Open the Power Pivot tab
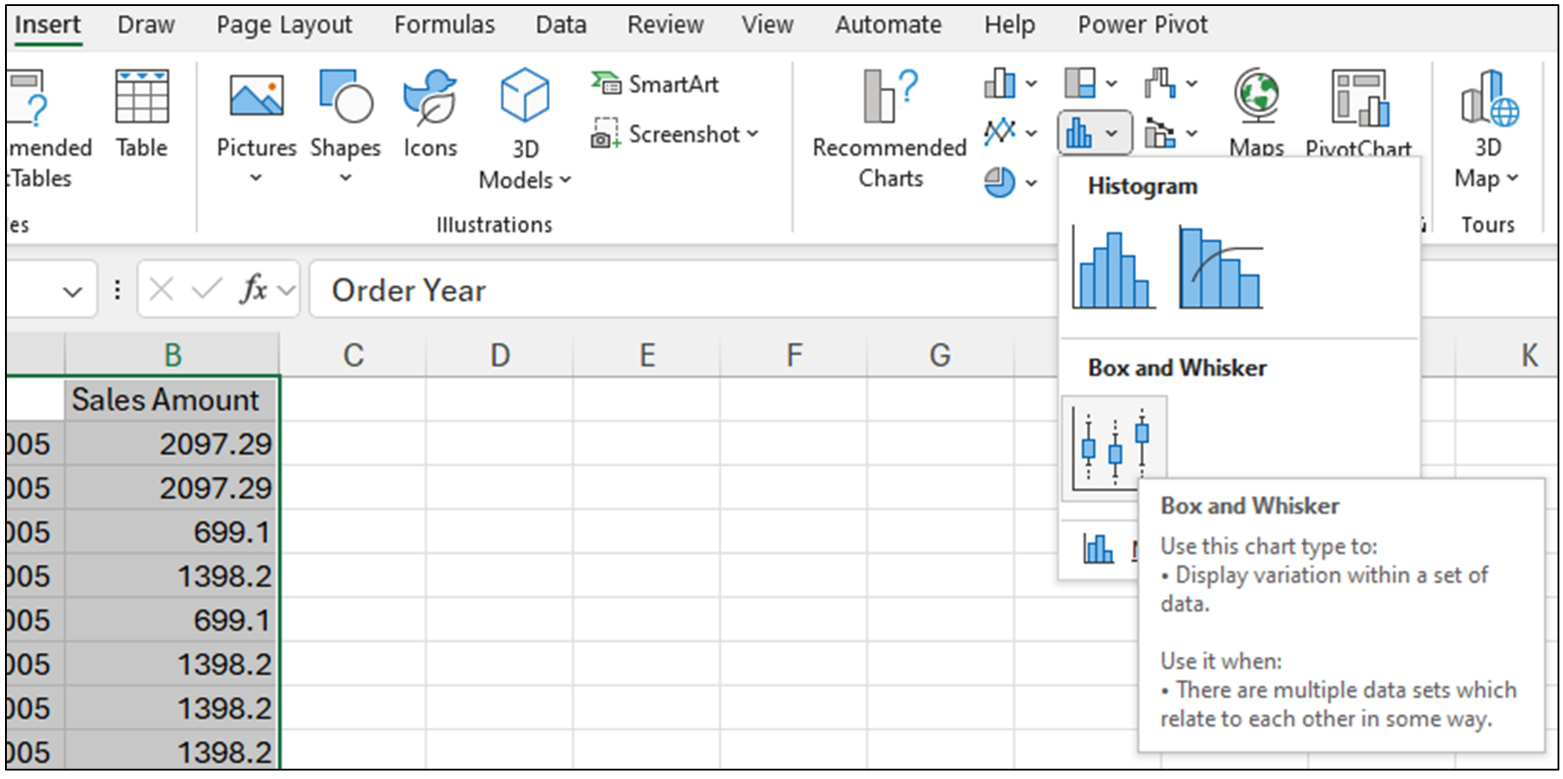1563x779 pixels. [x=1141, y=24]
